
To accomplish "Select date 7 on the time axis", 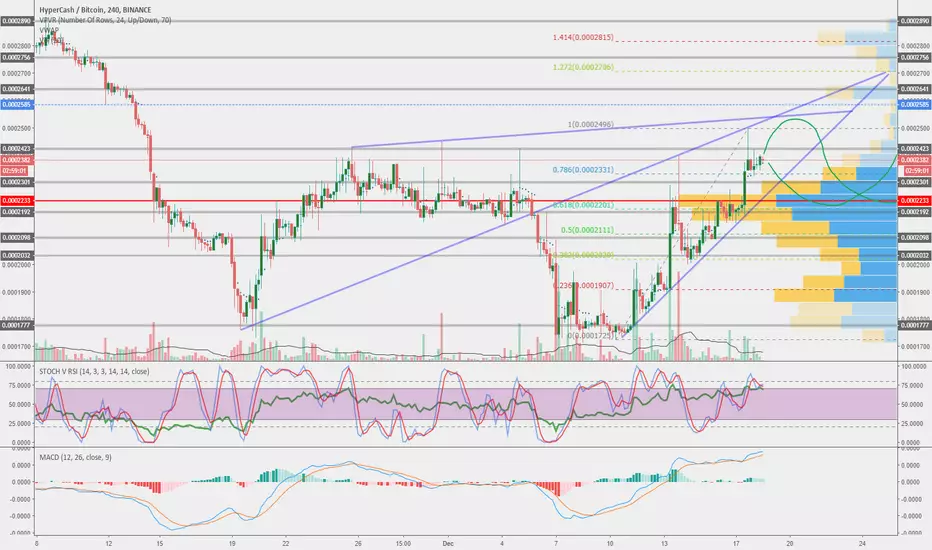I will (556, 543).
